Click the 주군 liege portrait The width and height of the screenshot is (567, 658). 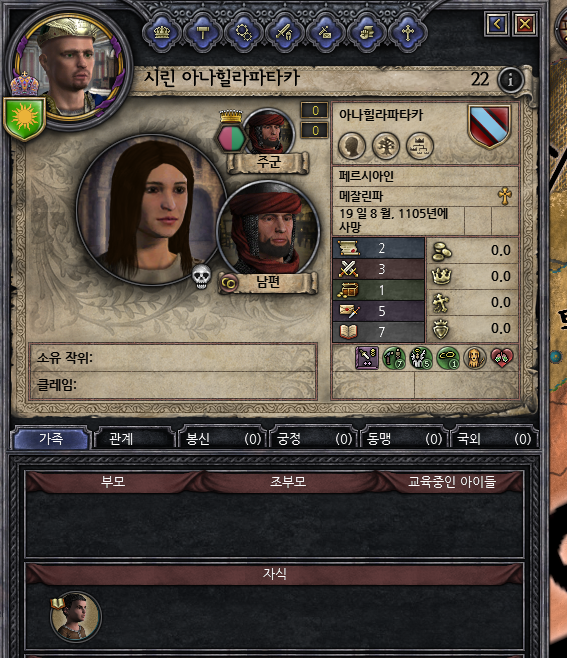269,133
